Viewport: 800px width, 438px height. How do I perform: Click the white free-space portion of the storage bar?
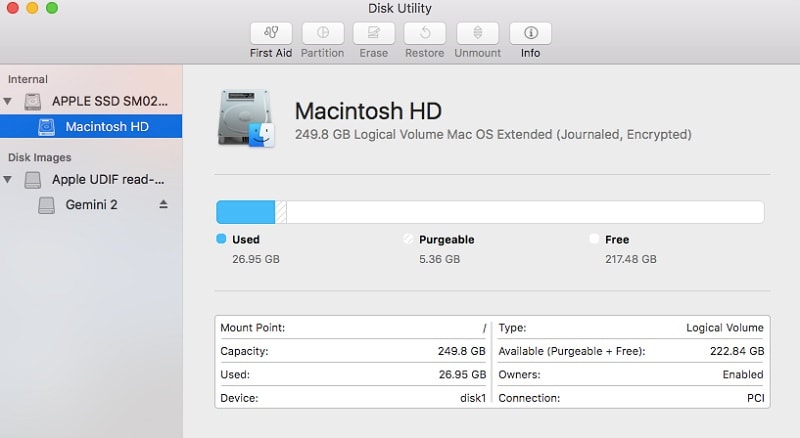[x=525, y=212]
